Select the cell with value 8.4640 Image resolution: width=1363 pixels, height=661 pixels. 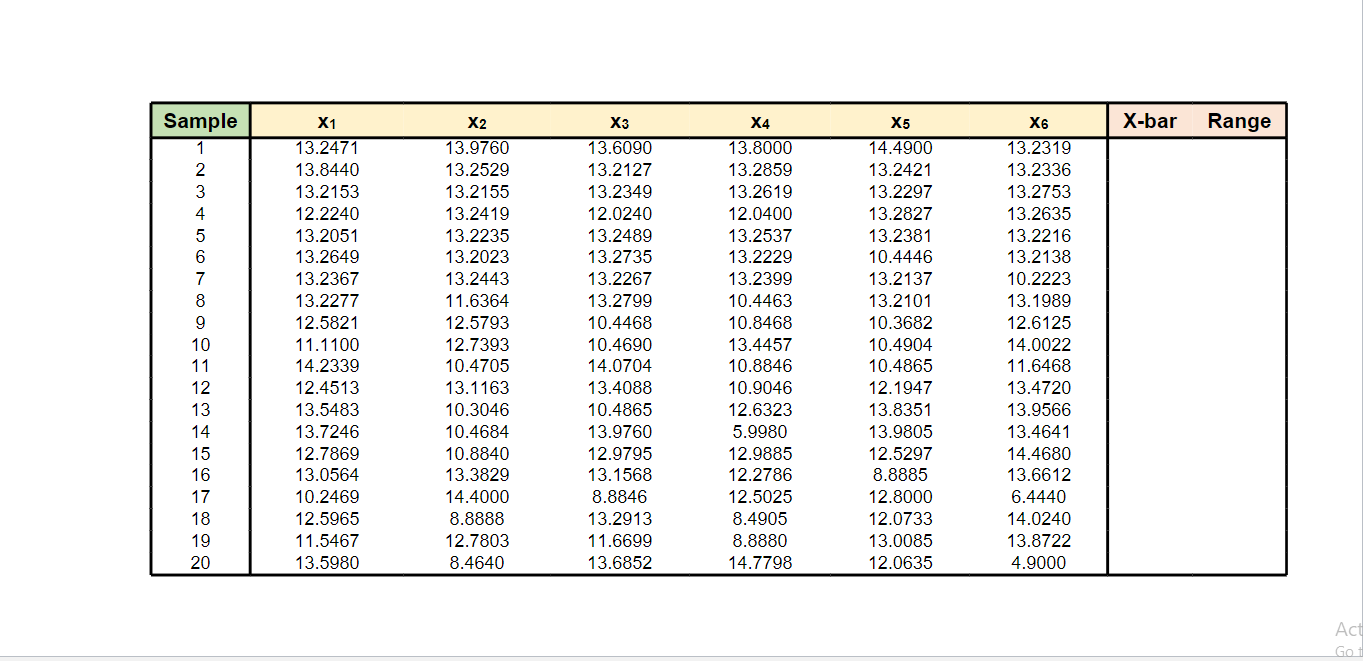pyautogui.click(x=477, y=562)
